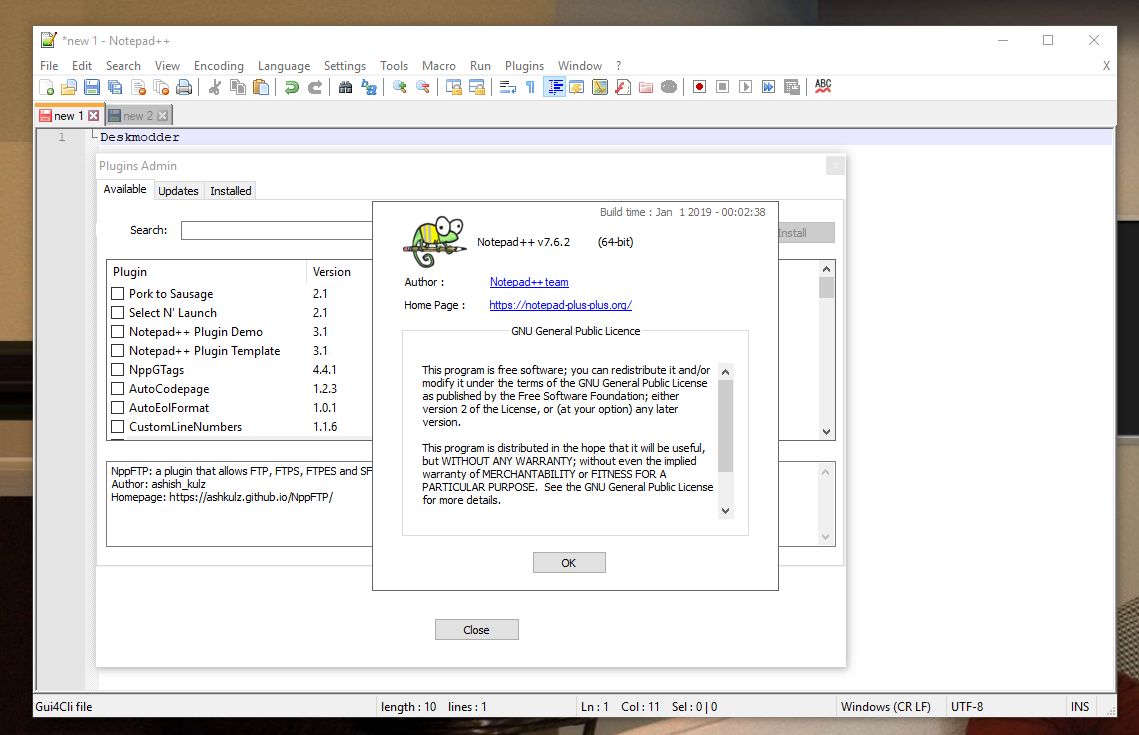Click the Redo arrow icon
Image resolution: width=1139 pixels, height=735 pixels.
tap(315, 87)
